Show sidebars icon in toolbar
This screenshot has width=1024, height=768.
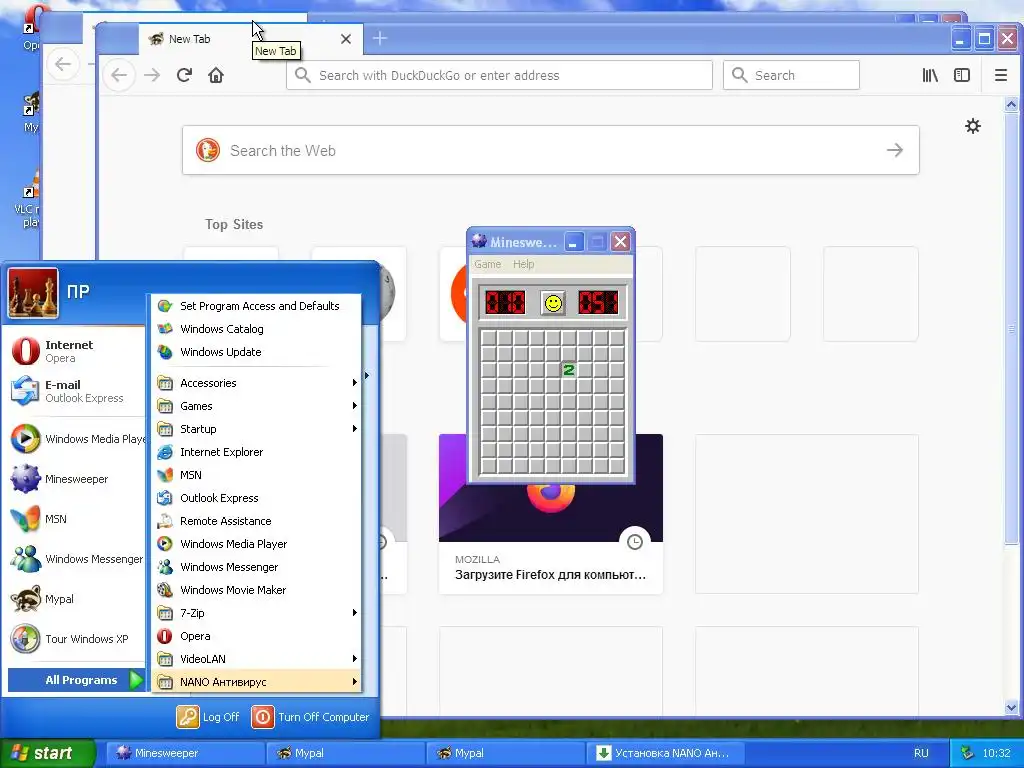(x=962, y=75)
